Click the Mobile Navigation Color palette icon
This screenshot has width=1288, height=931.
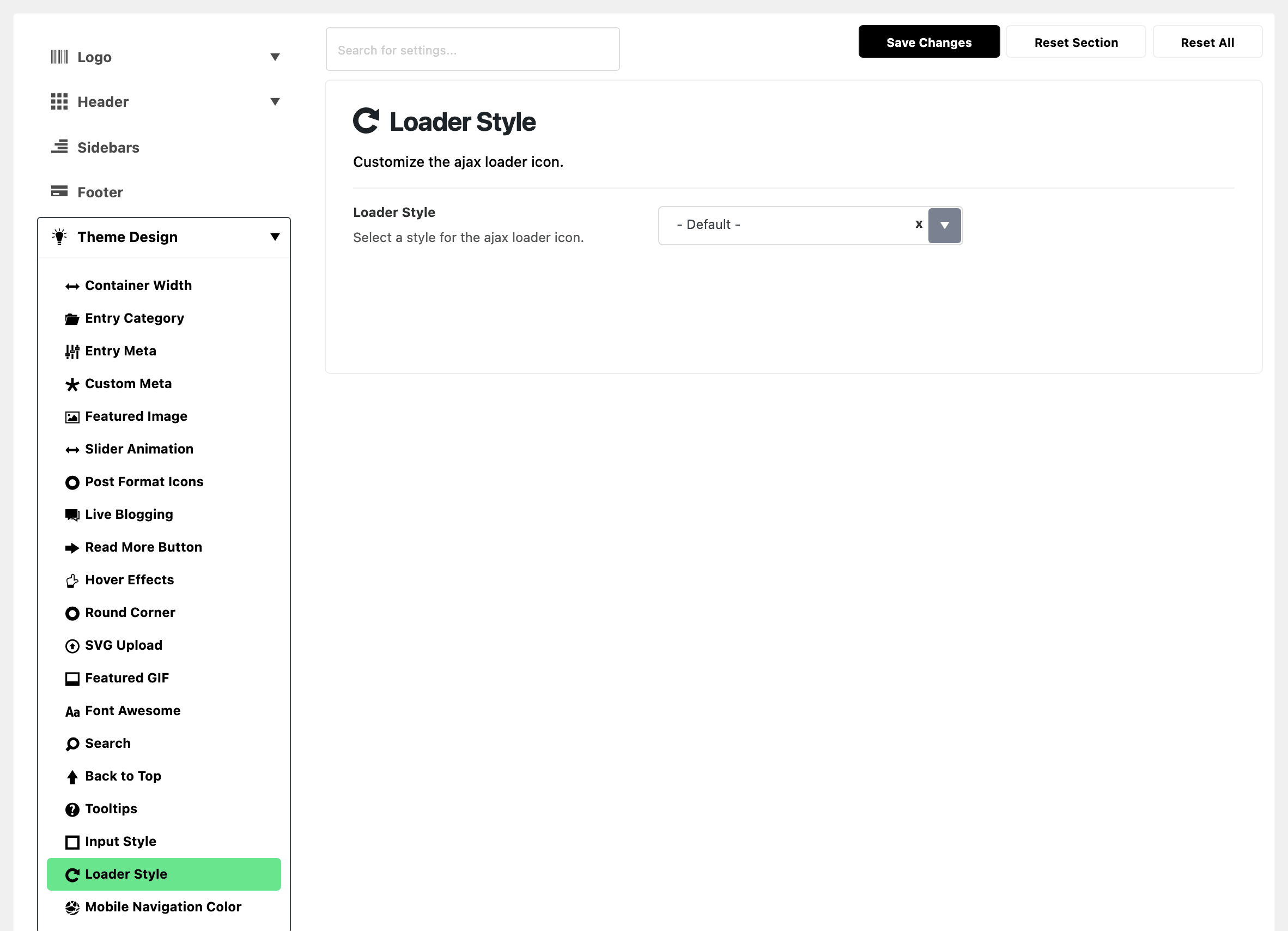click(x=72, y=908)
